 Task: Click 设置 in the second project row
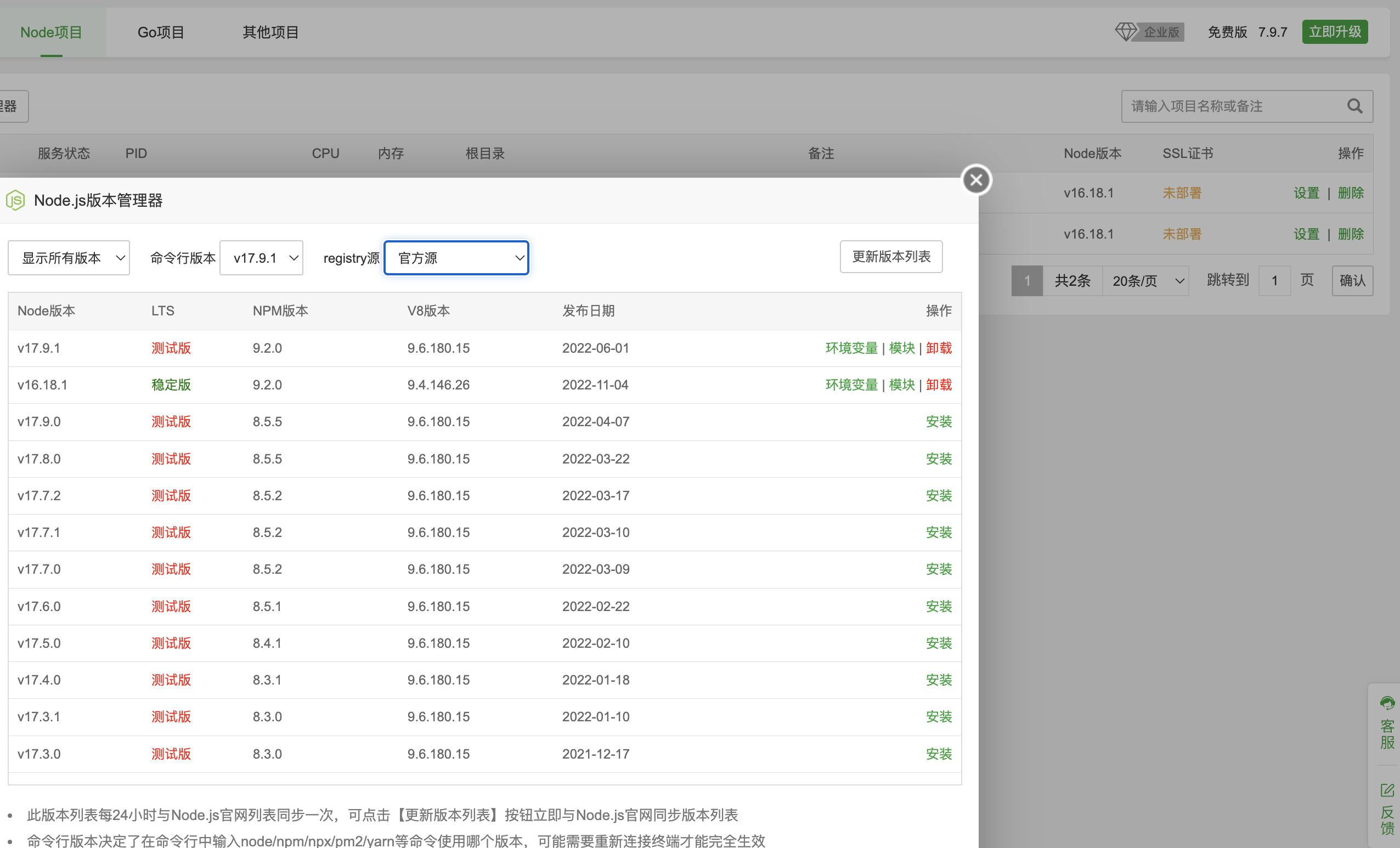click(1306, 234)
